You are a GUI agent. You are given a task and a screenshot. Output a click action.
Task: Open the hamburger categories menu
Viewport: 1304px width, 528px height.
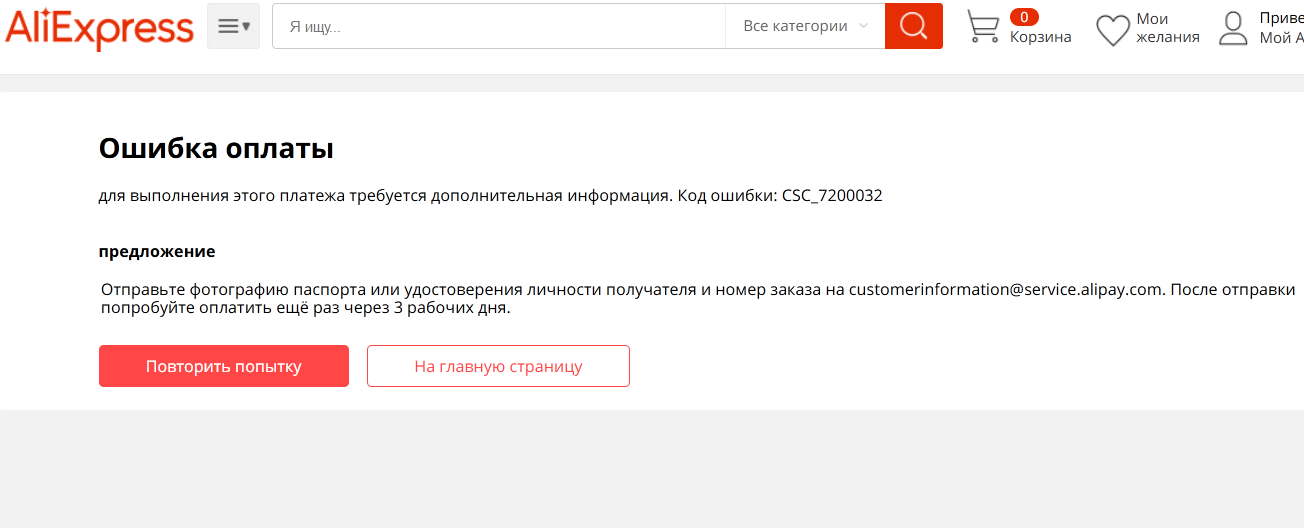233,26
